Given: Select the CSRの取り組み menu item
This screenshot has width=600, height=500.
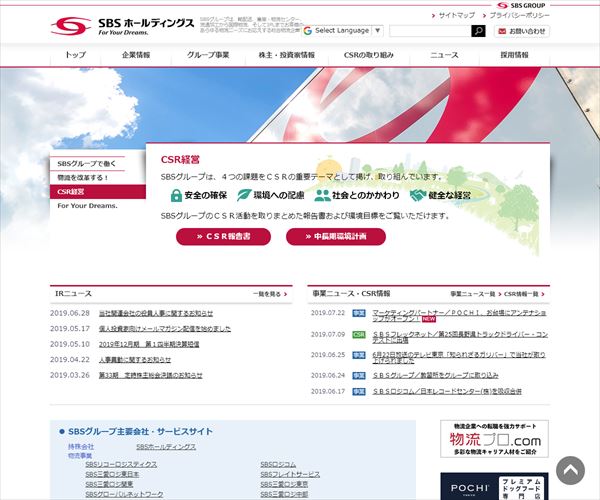Looking at the screenshot, I should click(x=368, y=55).
